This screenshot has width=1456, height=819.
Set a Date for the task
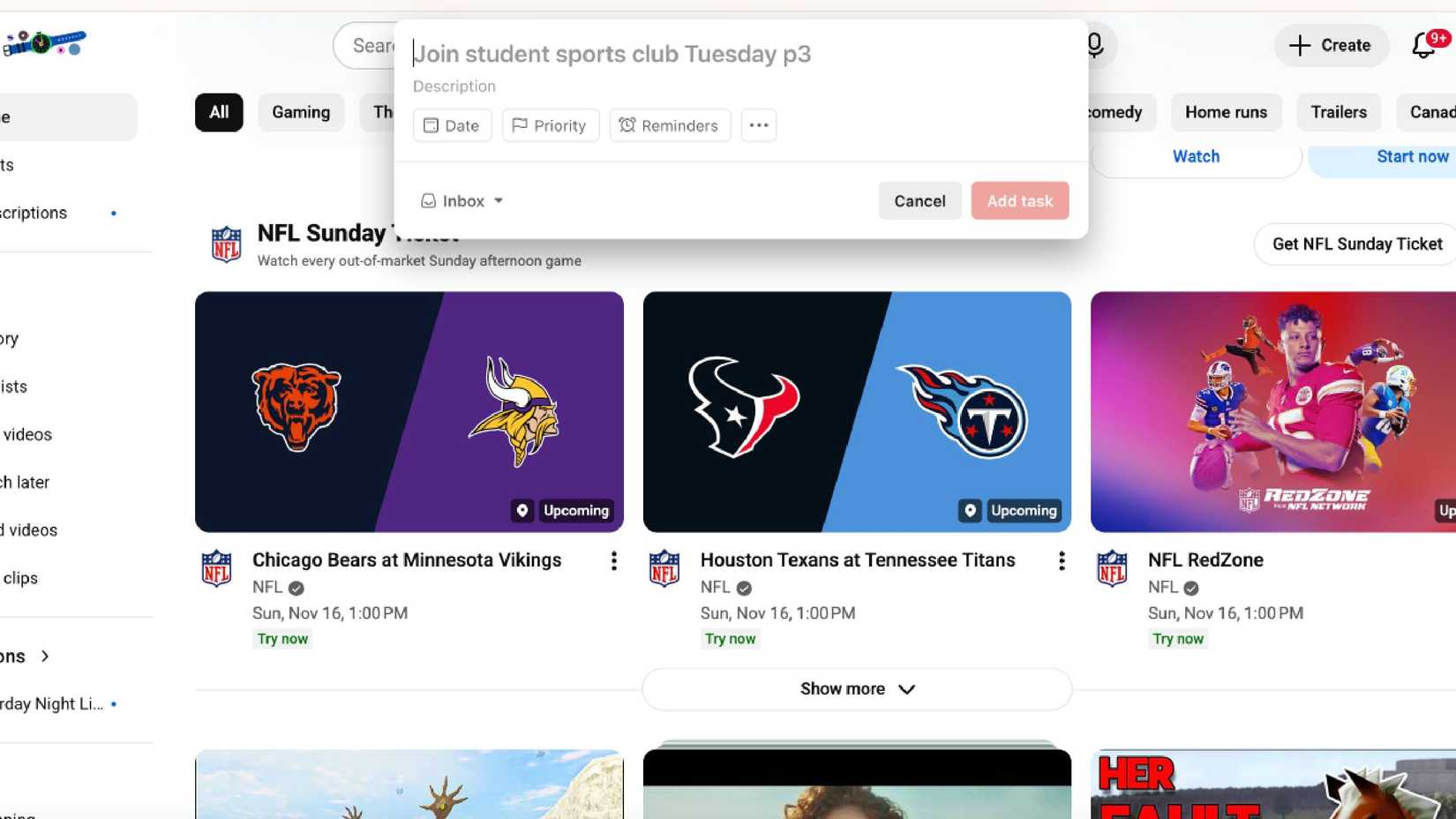tap(452, 125)
